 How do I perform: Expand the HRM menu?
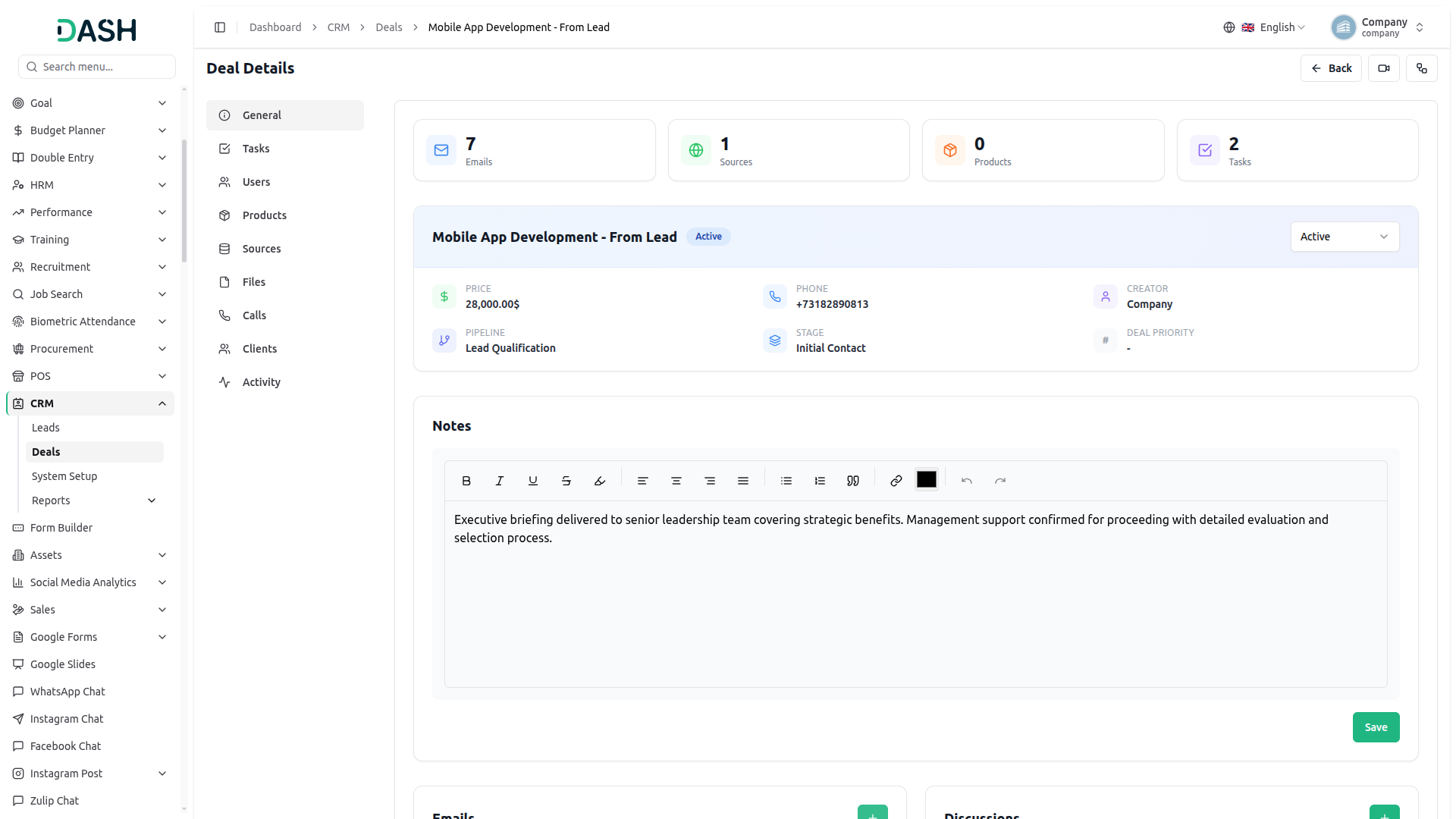click(x=89, y=185)
